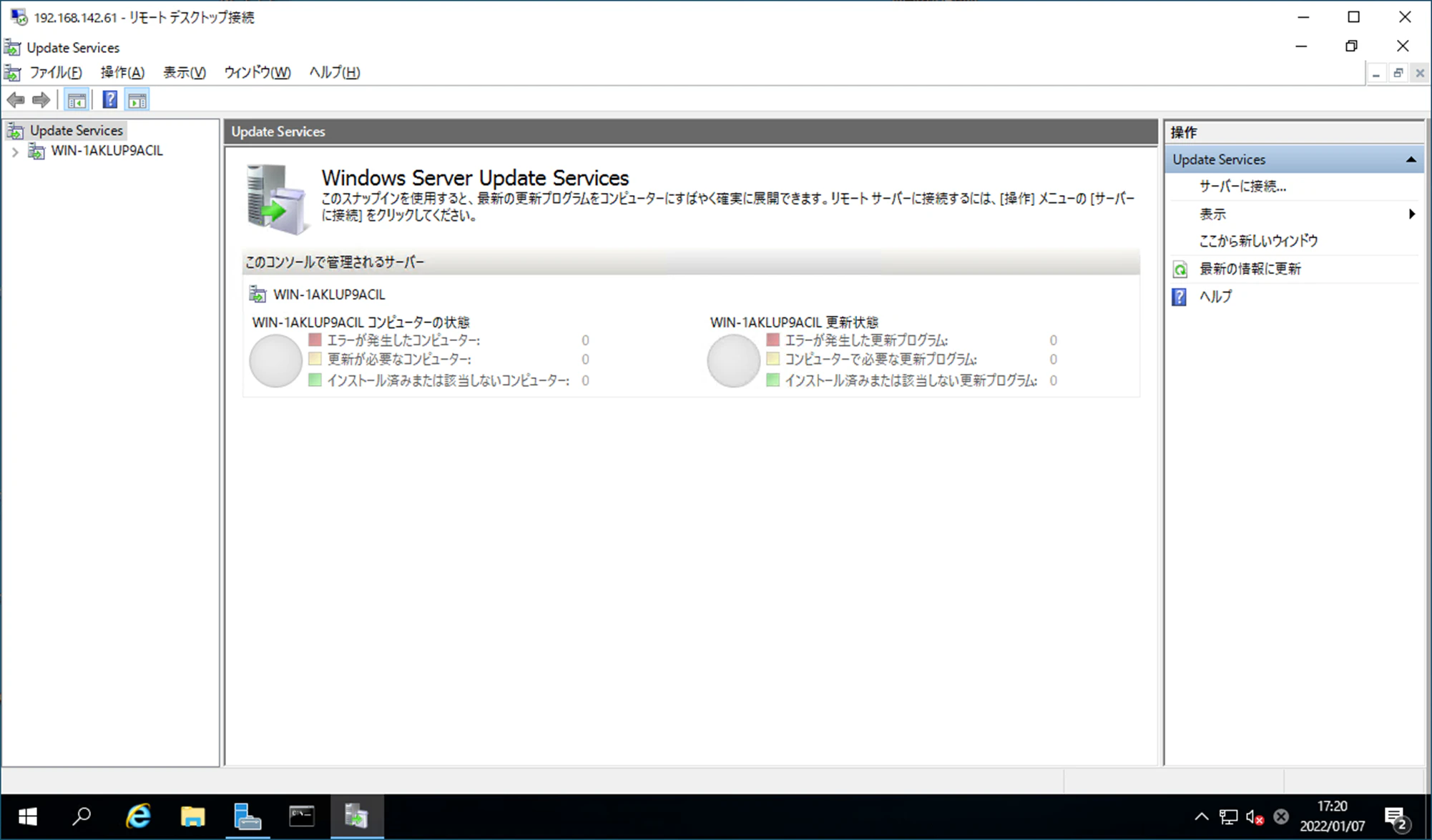1432x840 pixels.
Task: Launch Internet Explorer from taskbar
Action: point(138,816)
